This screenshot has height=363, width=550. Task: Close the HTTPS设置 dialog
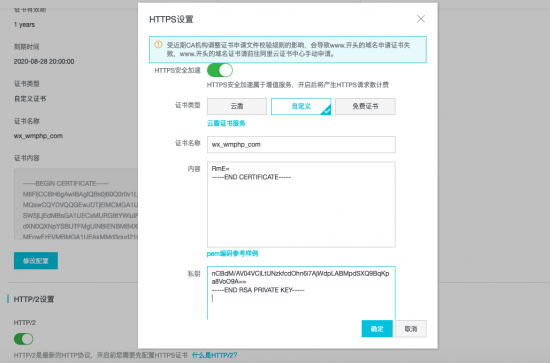point(421,19)
